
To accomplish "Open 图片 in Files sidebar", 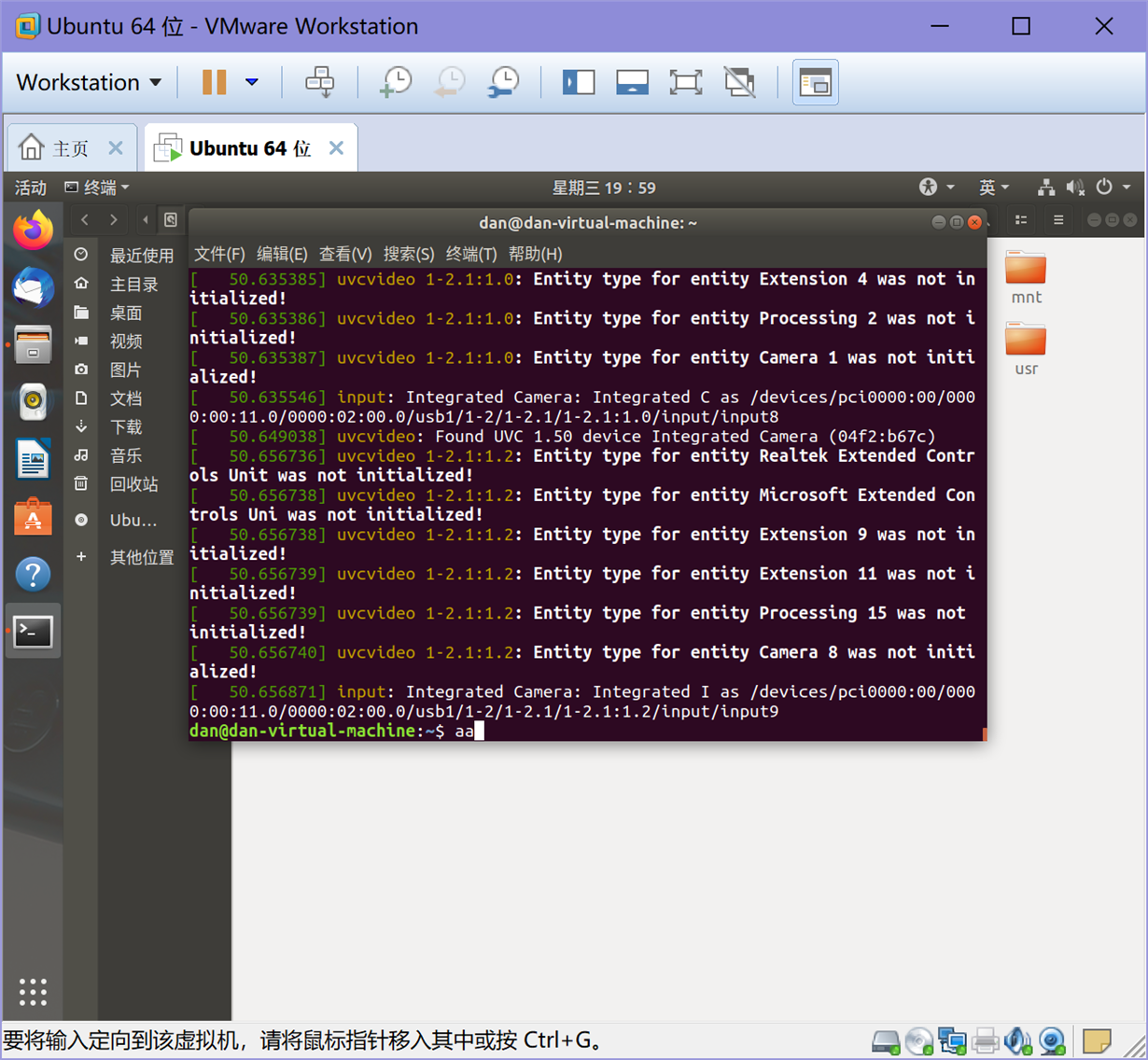I will coord(126,370).
